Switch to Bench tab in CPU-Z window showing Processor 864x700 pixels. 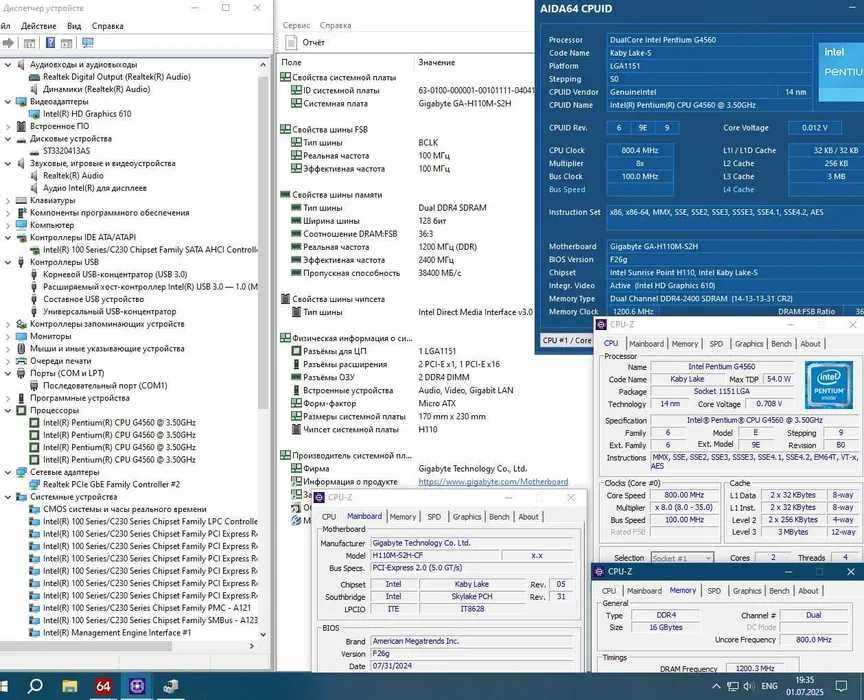(781, 343)
